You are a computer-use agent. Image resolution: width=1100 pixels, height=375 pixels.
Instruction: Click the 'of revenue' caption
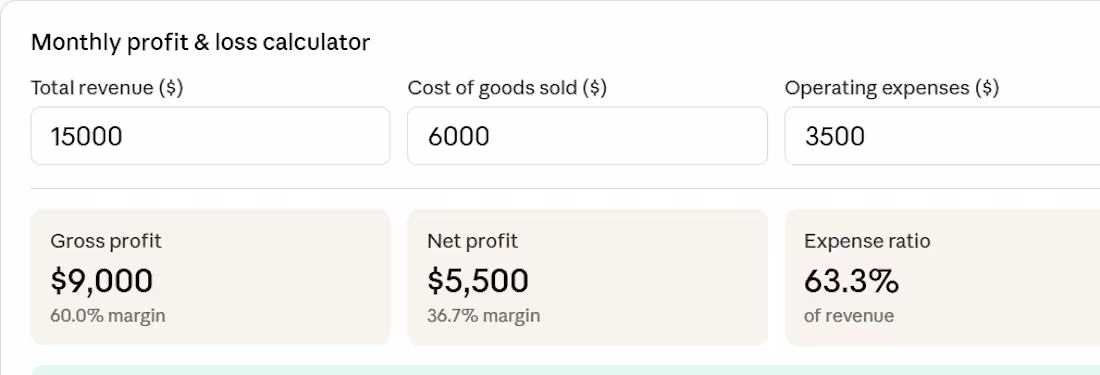click(x=849, y=315)
